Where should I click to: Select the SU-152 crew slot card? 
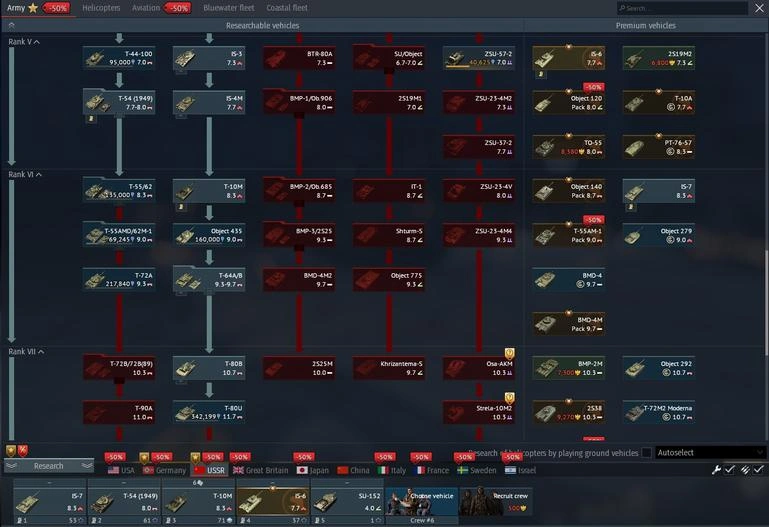(x=347, y=502)
